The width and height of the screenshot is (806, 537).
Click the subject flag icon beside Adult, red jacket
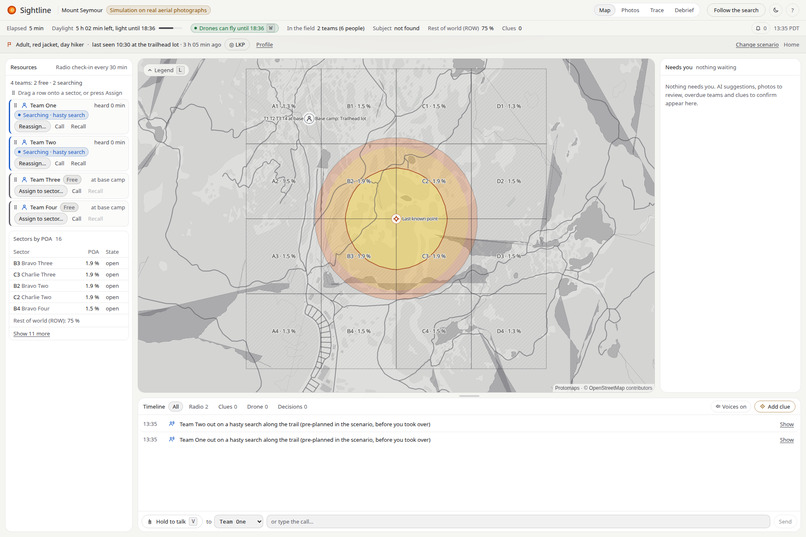click(x=9, y=45)
